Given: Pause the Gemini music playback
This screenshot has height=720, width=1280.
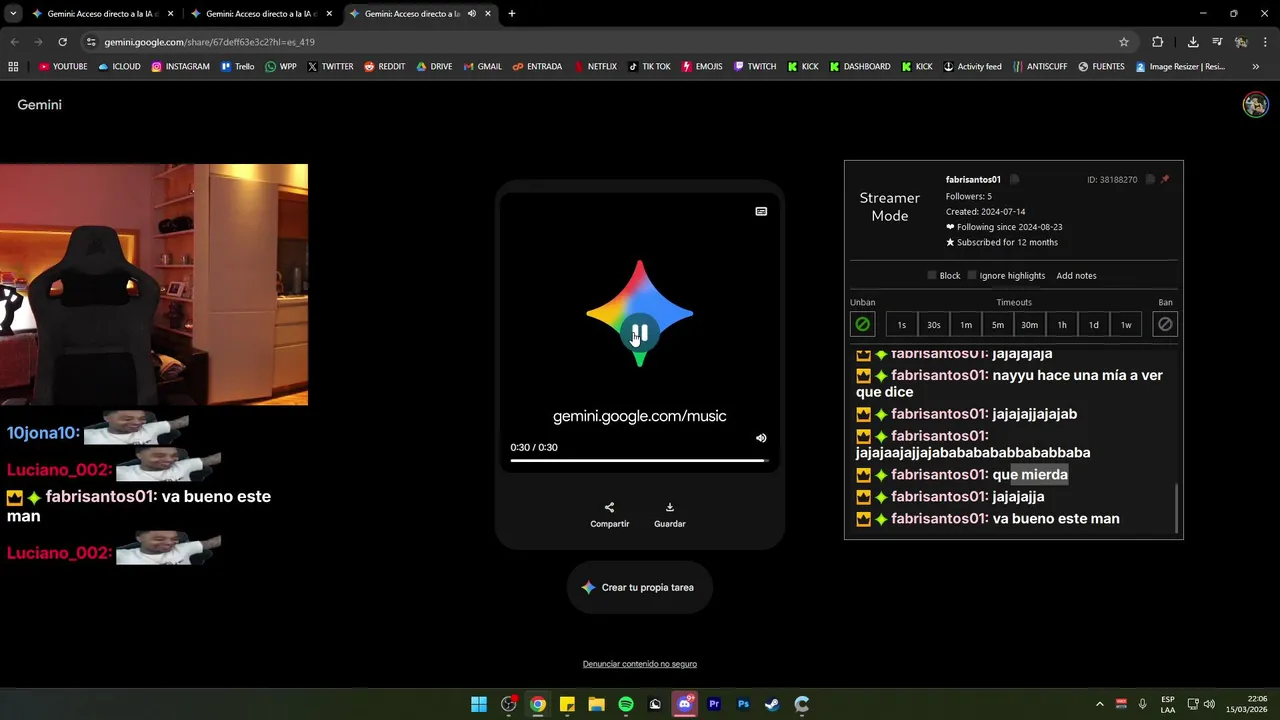Looking at the screenshot, I should (x=640, y=333).
